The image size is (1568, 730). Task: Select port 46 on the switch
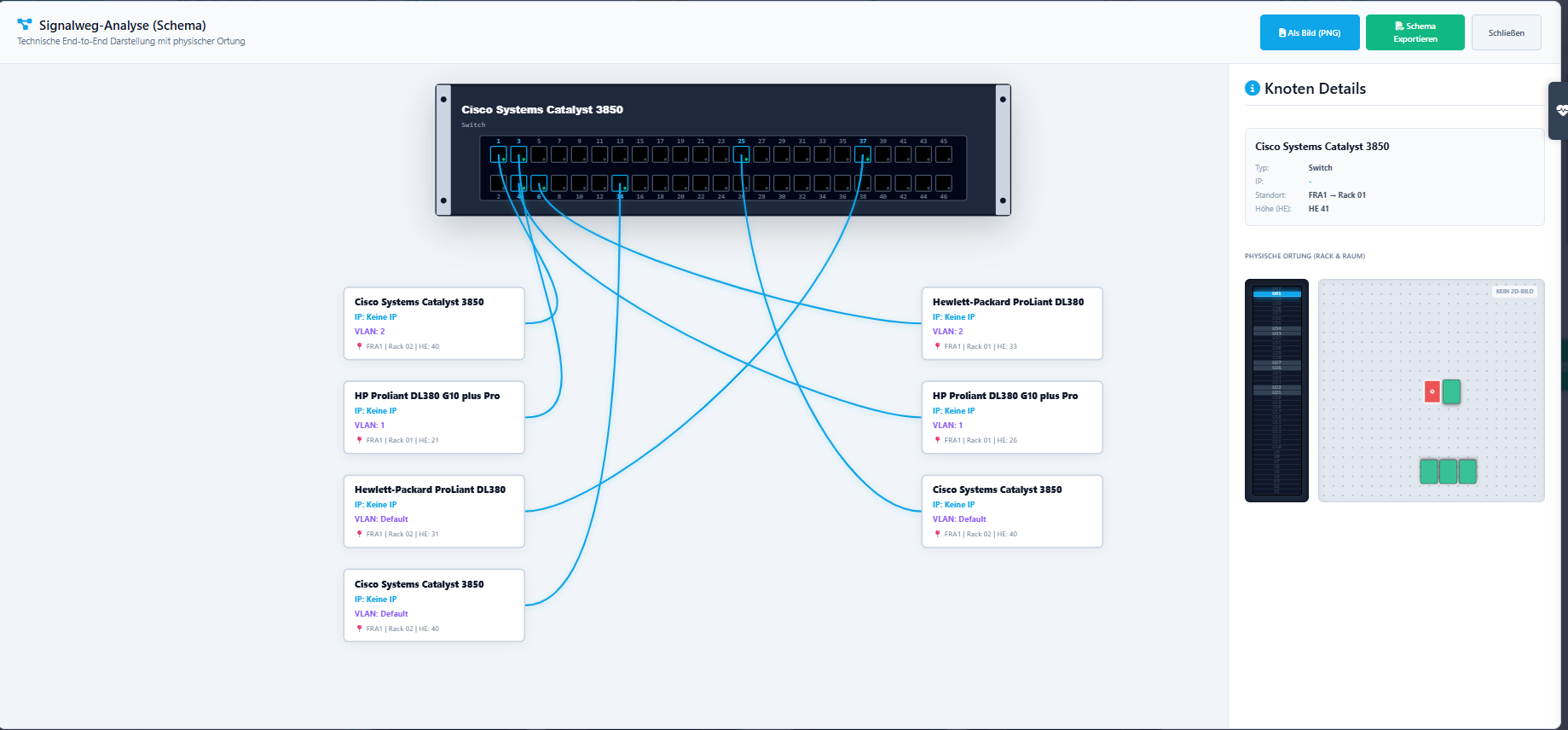[x=944, y=183]
